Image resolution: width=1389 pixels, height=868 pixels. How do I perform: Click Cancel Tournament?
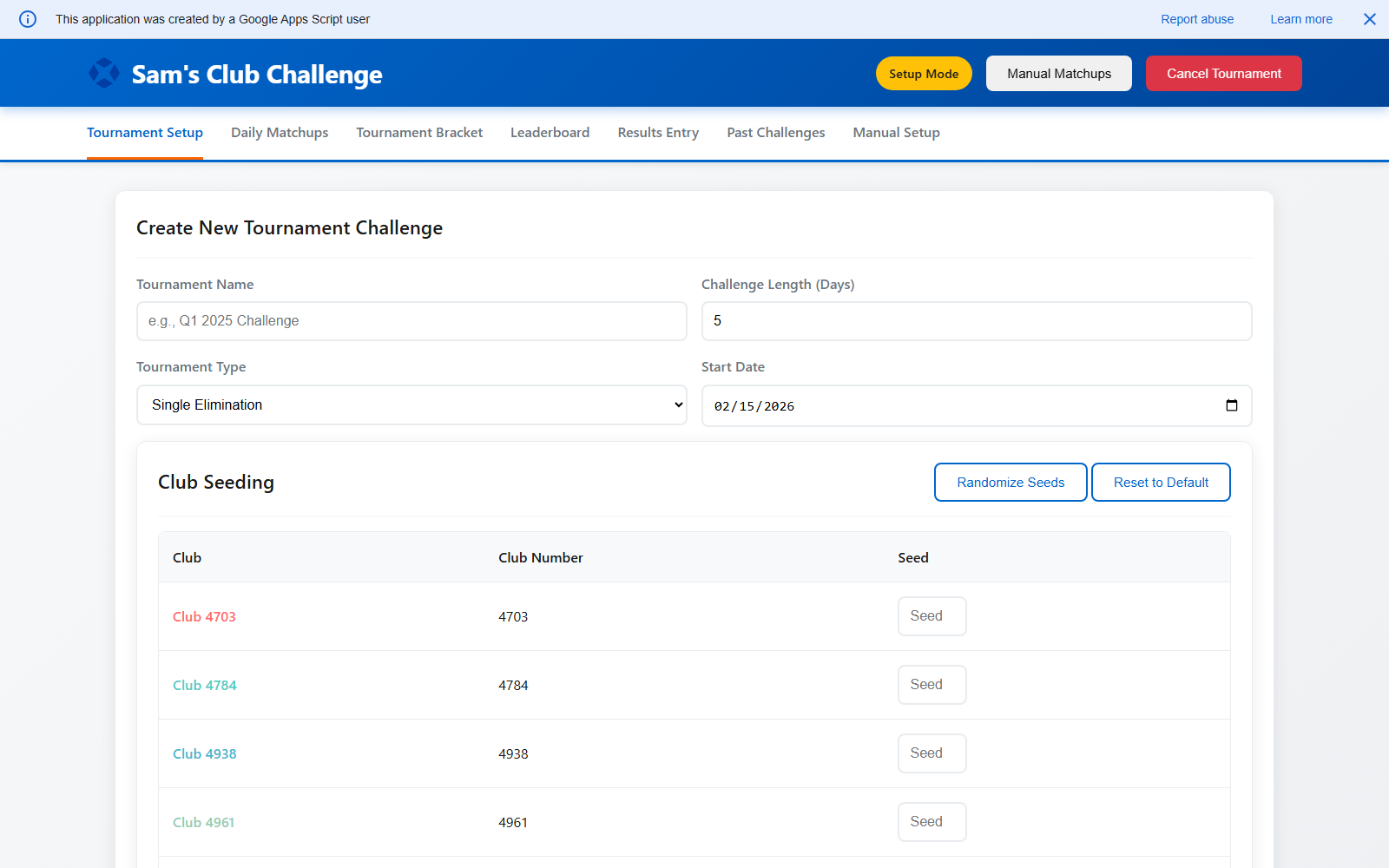click(x=1223, y=73)
